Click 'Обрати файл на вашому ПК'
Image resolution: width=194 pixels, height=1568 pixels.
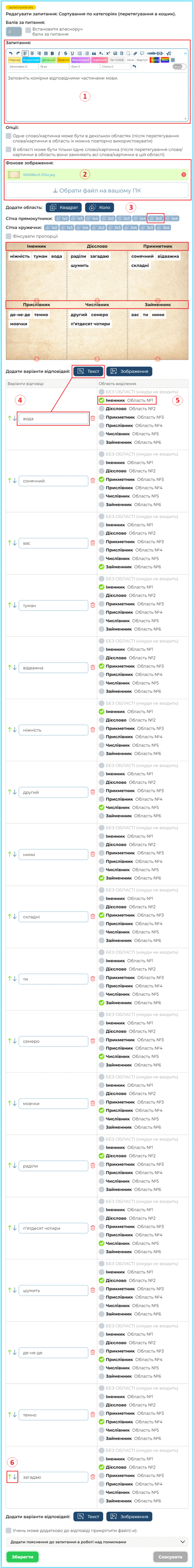pyautogui.click(x=97, y=191)
